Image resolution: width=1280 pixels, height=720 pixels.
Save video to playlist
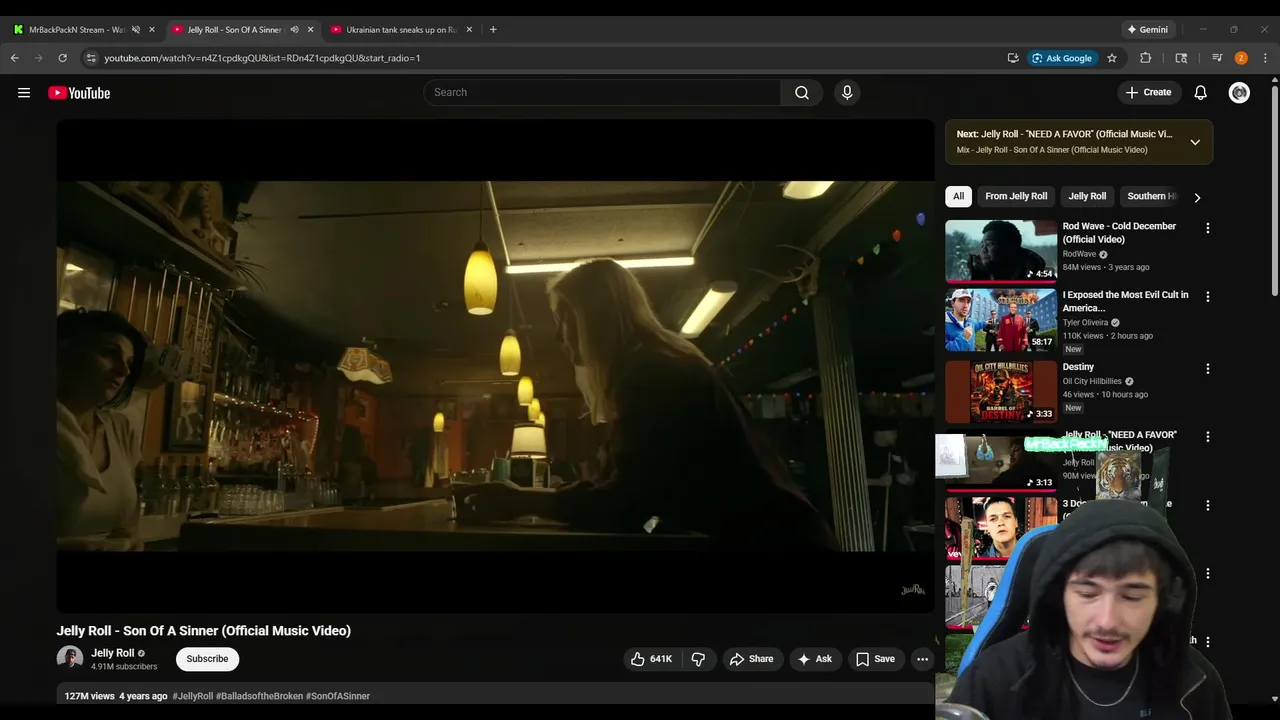pos(875,659)
